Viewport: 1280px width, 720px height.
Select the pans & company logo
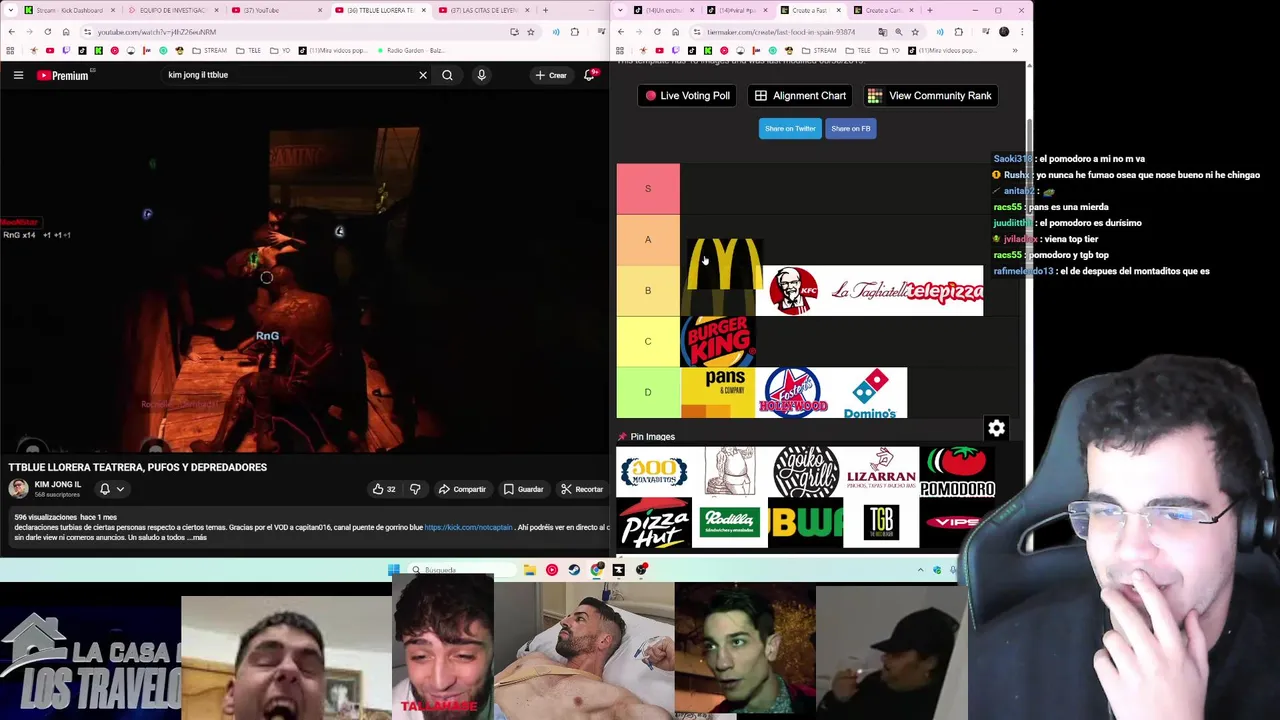718,392
